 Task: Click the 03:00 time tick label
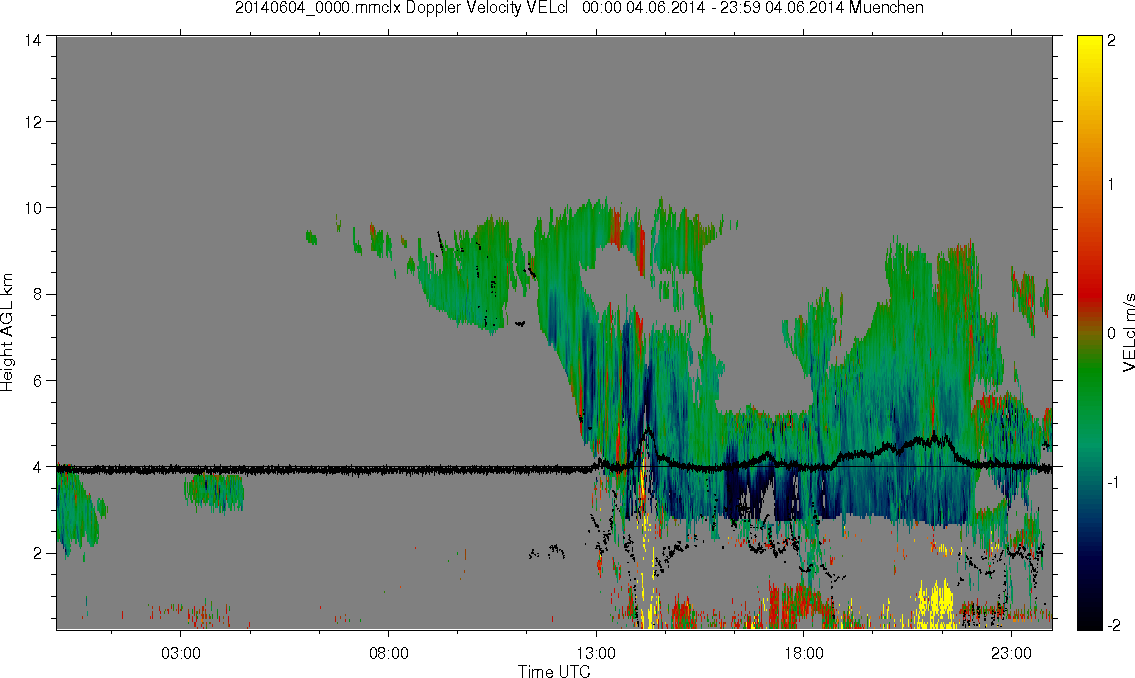180,653
